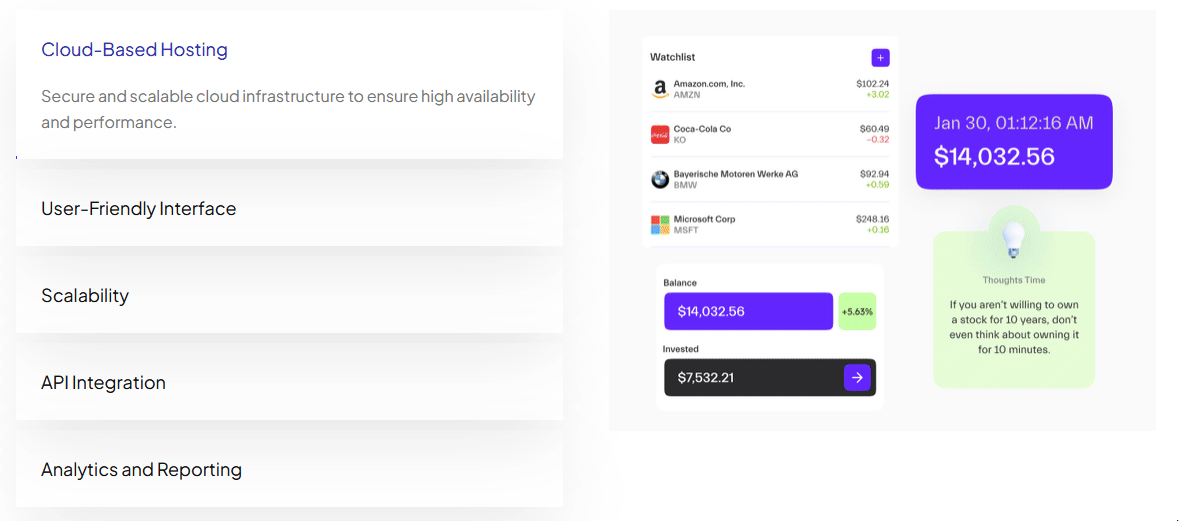Expand the Scalability accordion item
Image resolution: width=1179 pixels, height=521 pixels.
point(289,295)
